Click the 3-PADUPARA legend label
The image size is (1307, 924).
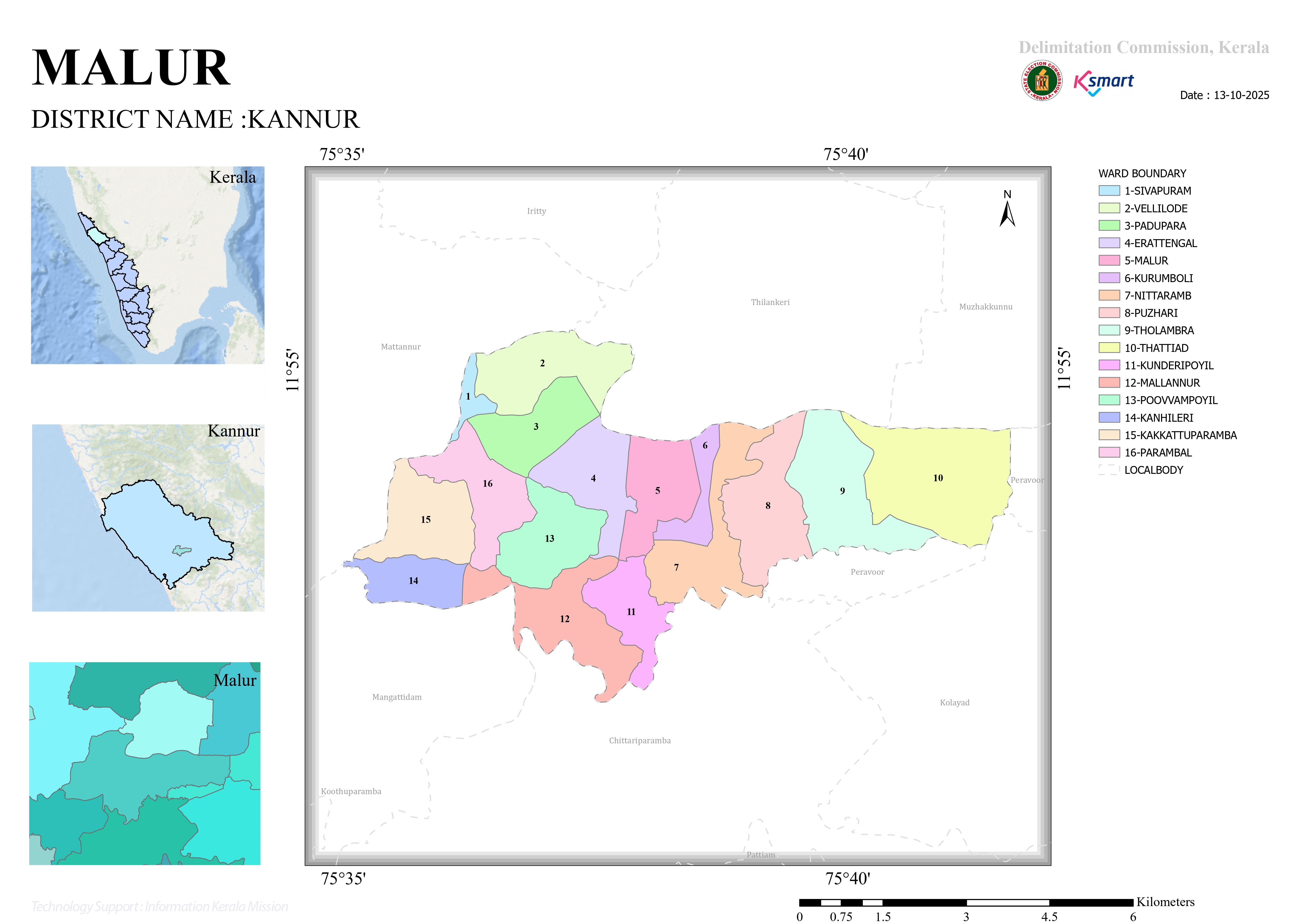pos(1155,226)
